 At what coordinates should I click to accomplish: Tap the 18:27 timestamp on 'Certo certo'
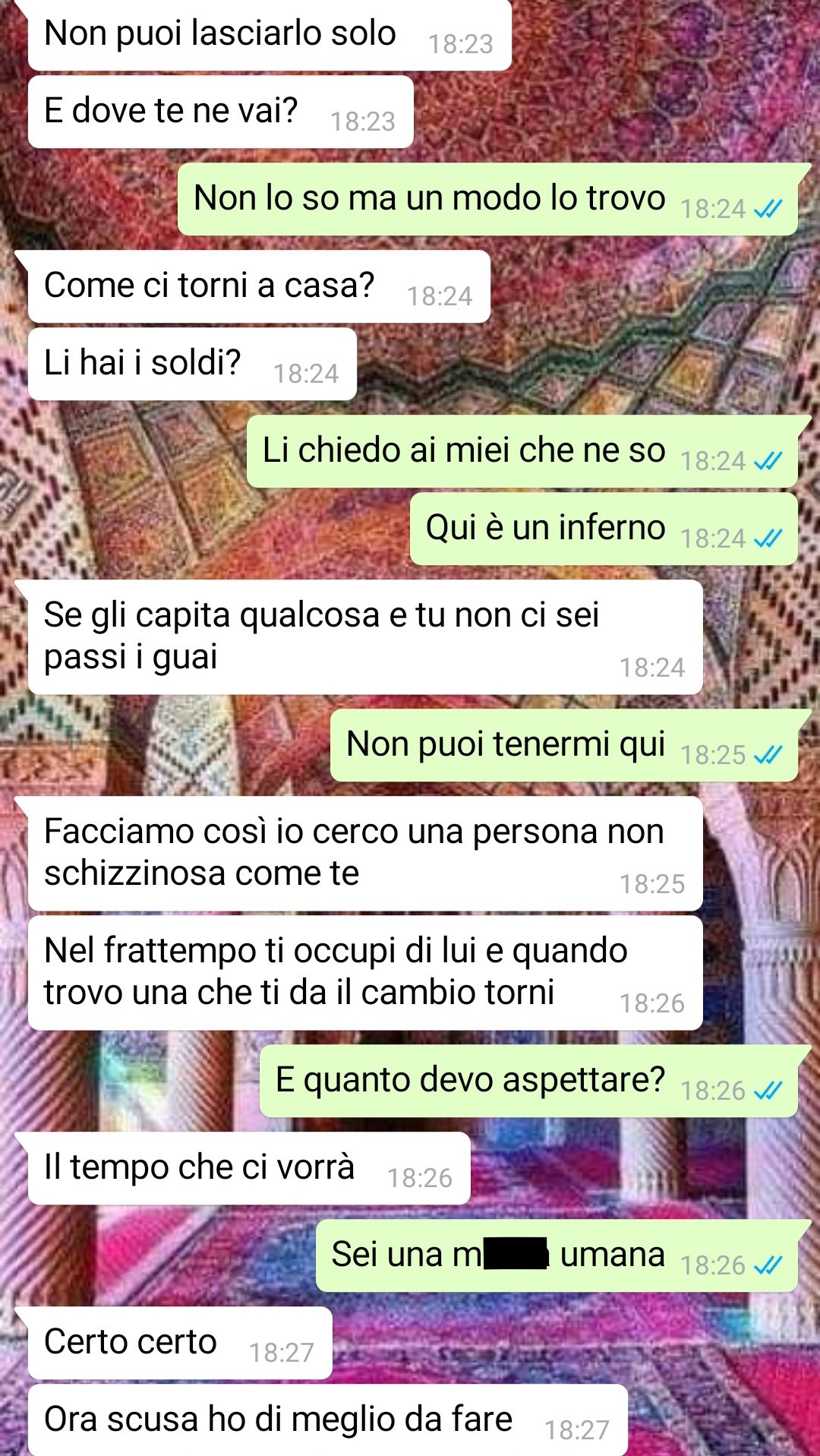click(282, 1353)
